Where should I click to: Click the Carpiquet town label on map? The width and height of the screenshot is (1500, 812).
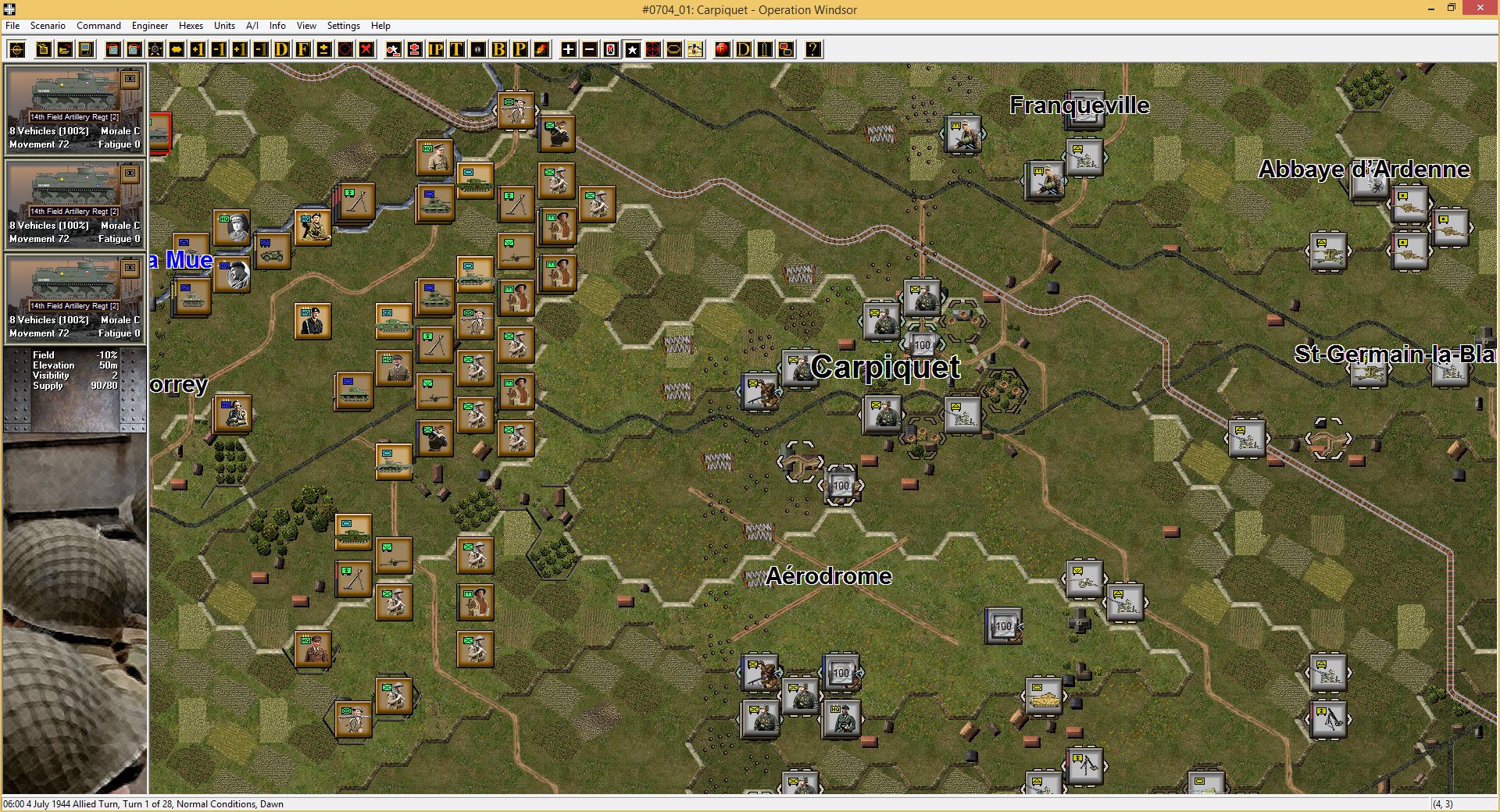coord(885,367)
